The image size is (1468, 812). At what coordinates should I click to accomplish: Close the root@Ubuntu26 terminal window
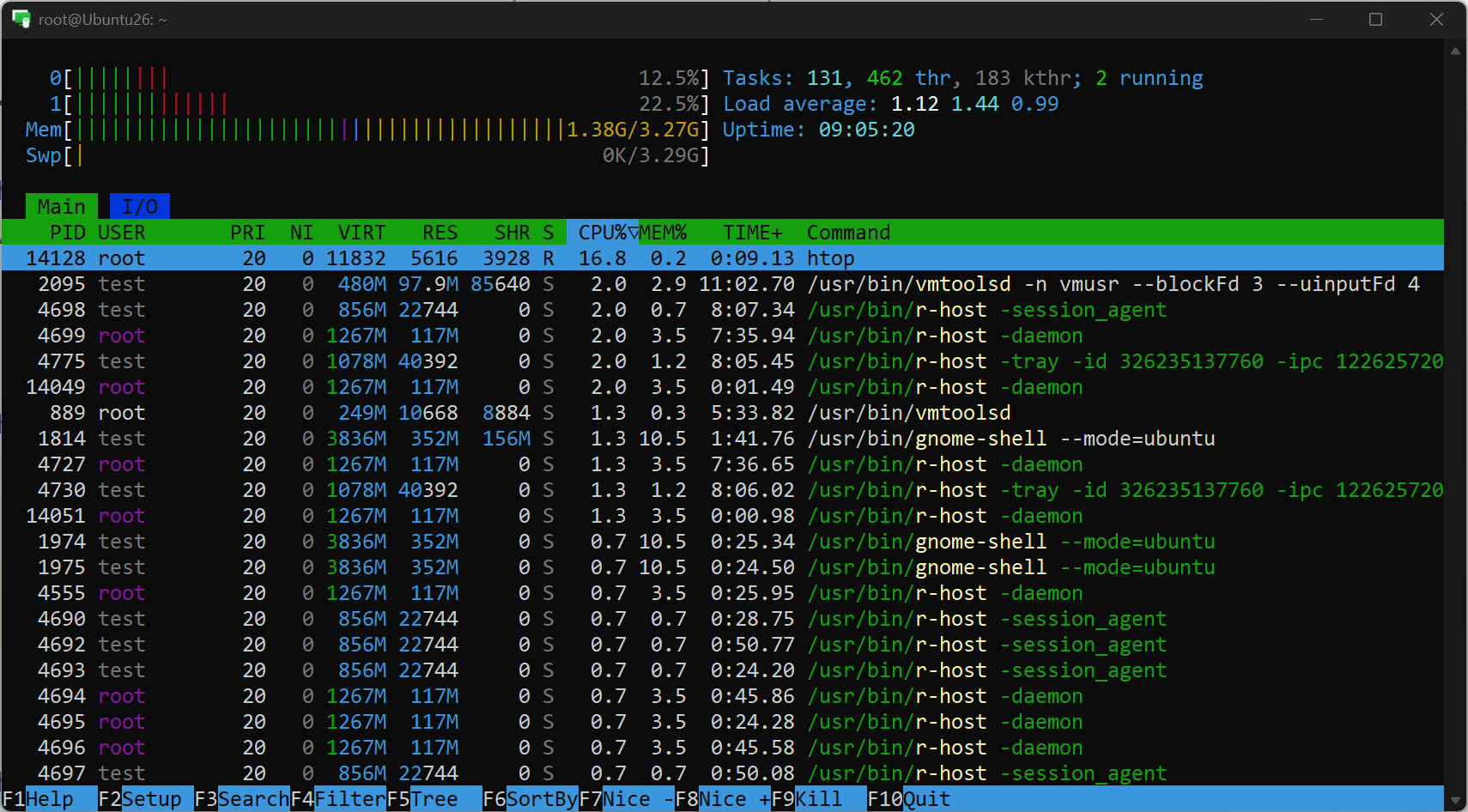pos(1436,19)
